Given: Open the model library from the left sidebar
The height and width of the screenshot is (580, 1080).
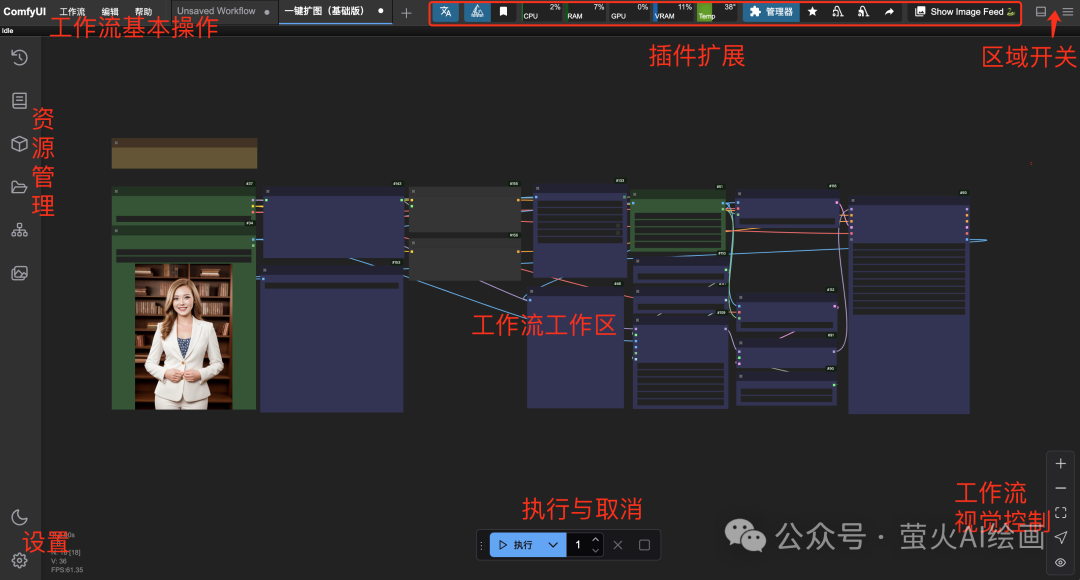Looking at the screenshot, I should [20, 143].
